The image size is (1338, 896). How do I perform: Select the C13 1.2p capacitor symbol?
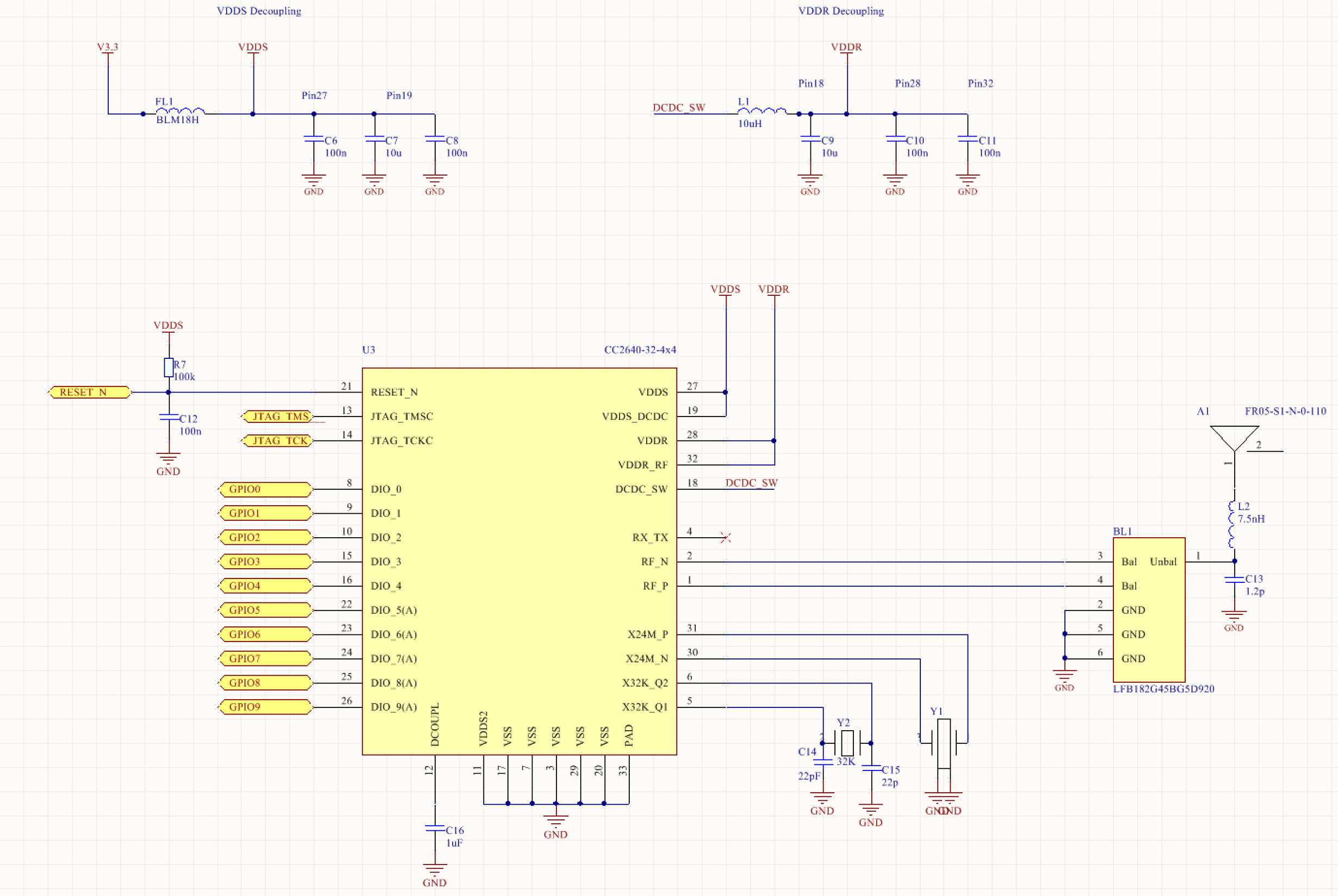[x=1235, y=580]
